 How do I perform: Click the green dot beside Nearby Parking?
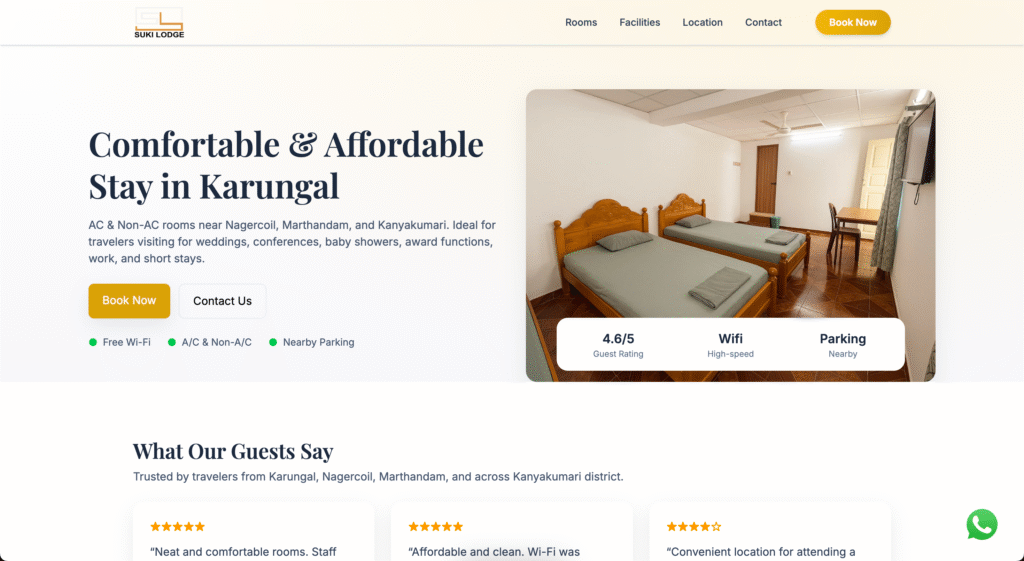tap(273, 342)
